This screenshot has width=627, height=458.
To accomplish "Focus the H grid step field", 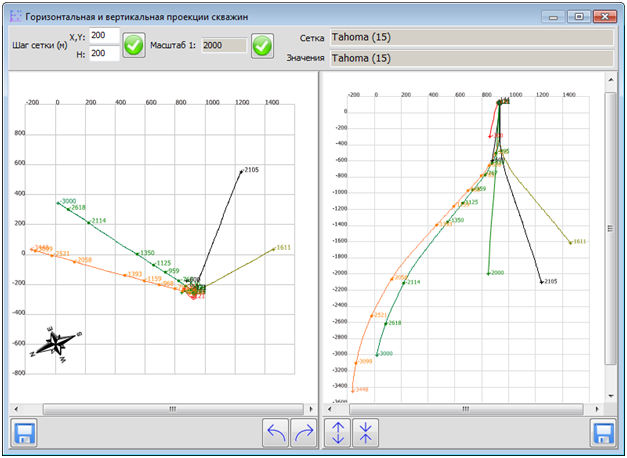I will pyautogui.click(x=103, y=54).
